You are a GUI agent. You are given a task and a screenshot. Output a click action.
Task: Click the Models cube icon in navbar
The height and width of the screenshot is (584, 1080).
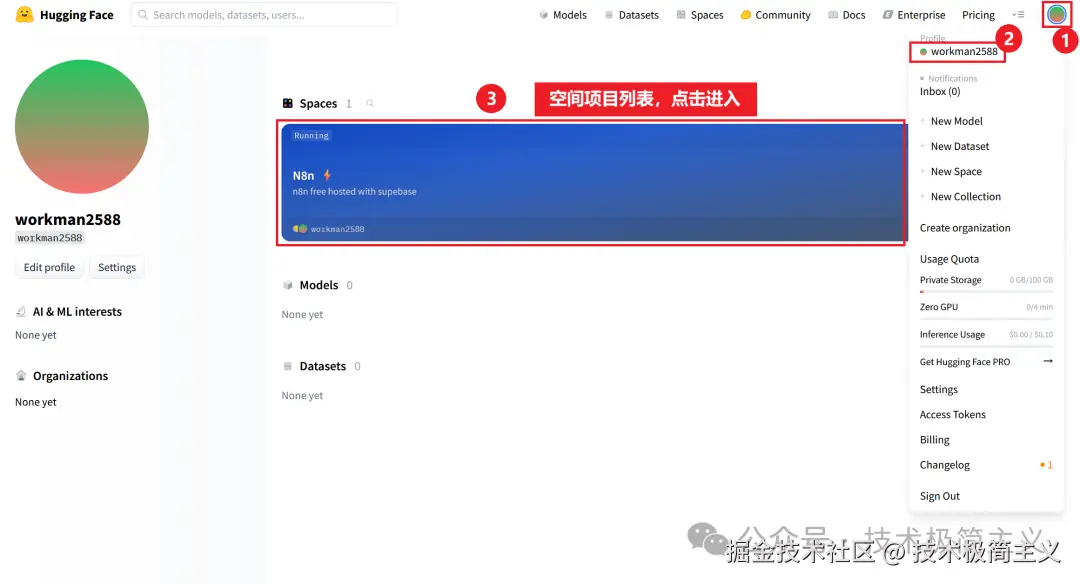point(543,14)
